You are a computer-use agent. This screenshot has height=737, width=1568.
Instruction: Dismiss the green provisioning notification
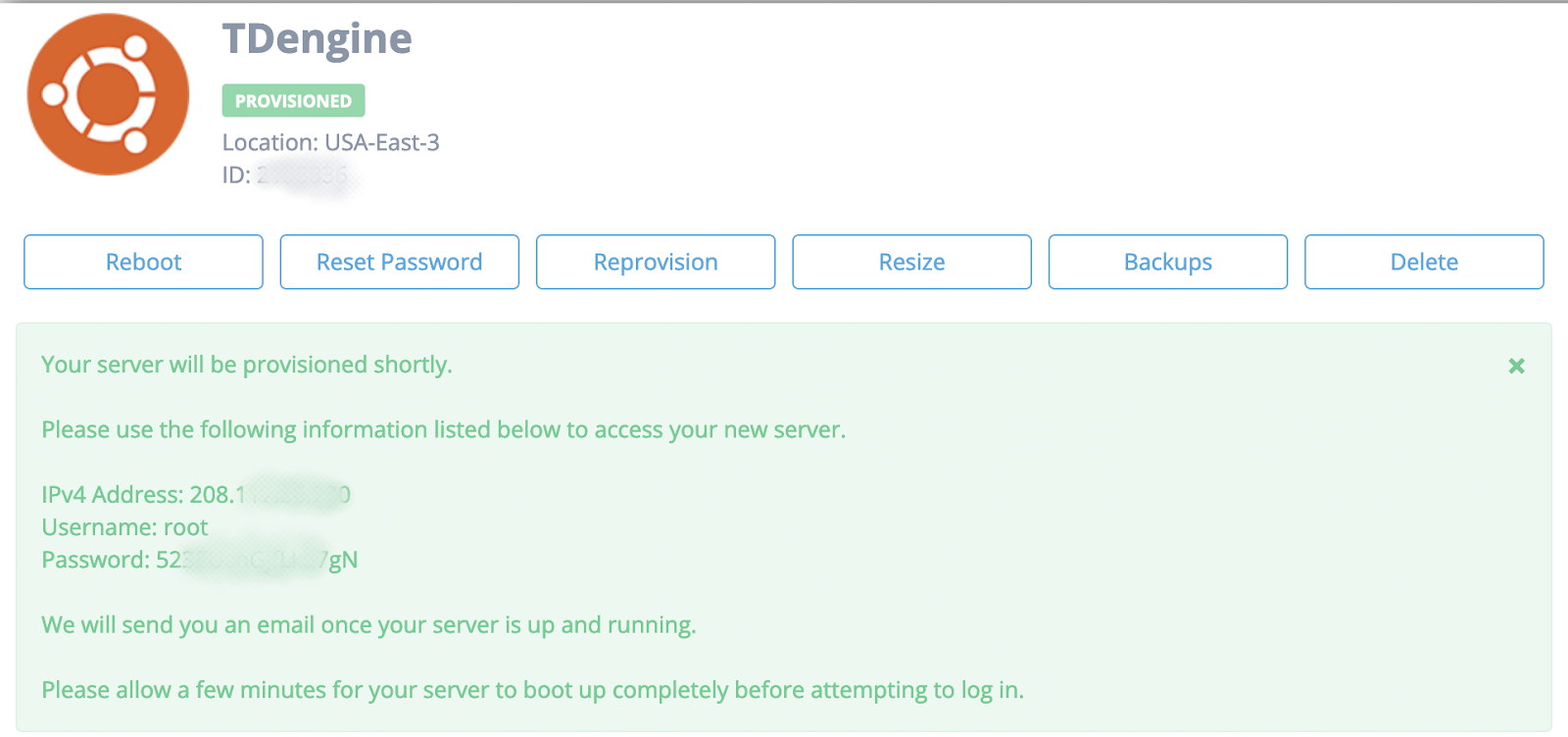(x=1516, y=366)
